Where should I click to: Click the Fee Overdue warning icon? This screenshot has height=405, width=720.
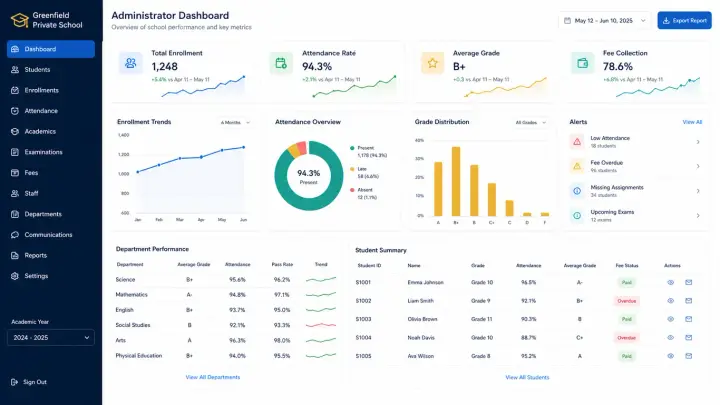pos(577,166)
